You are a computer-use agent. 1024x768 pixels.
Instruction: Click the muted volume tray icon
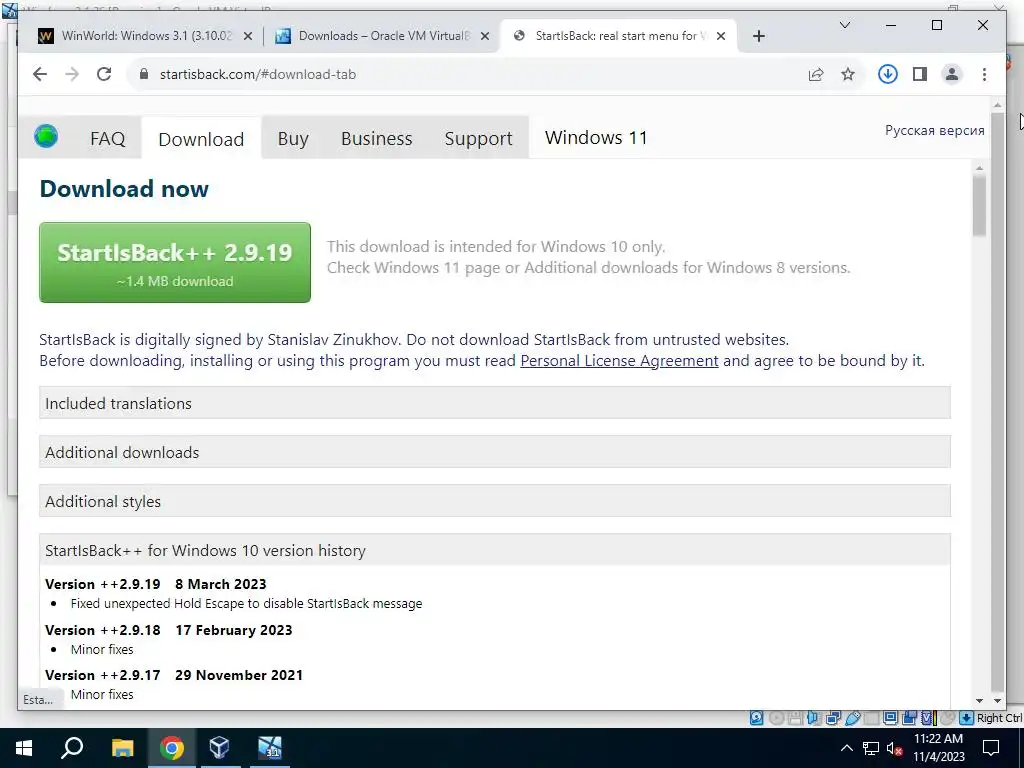pyautogui.click(x=895, y=748)
